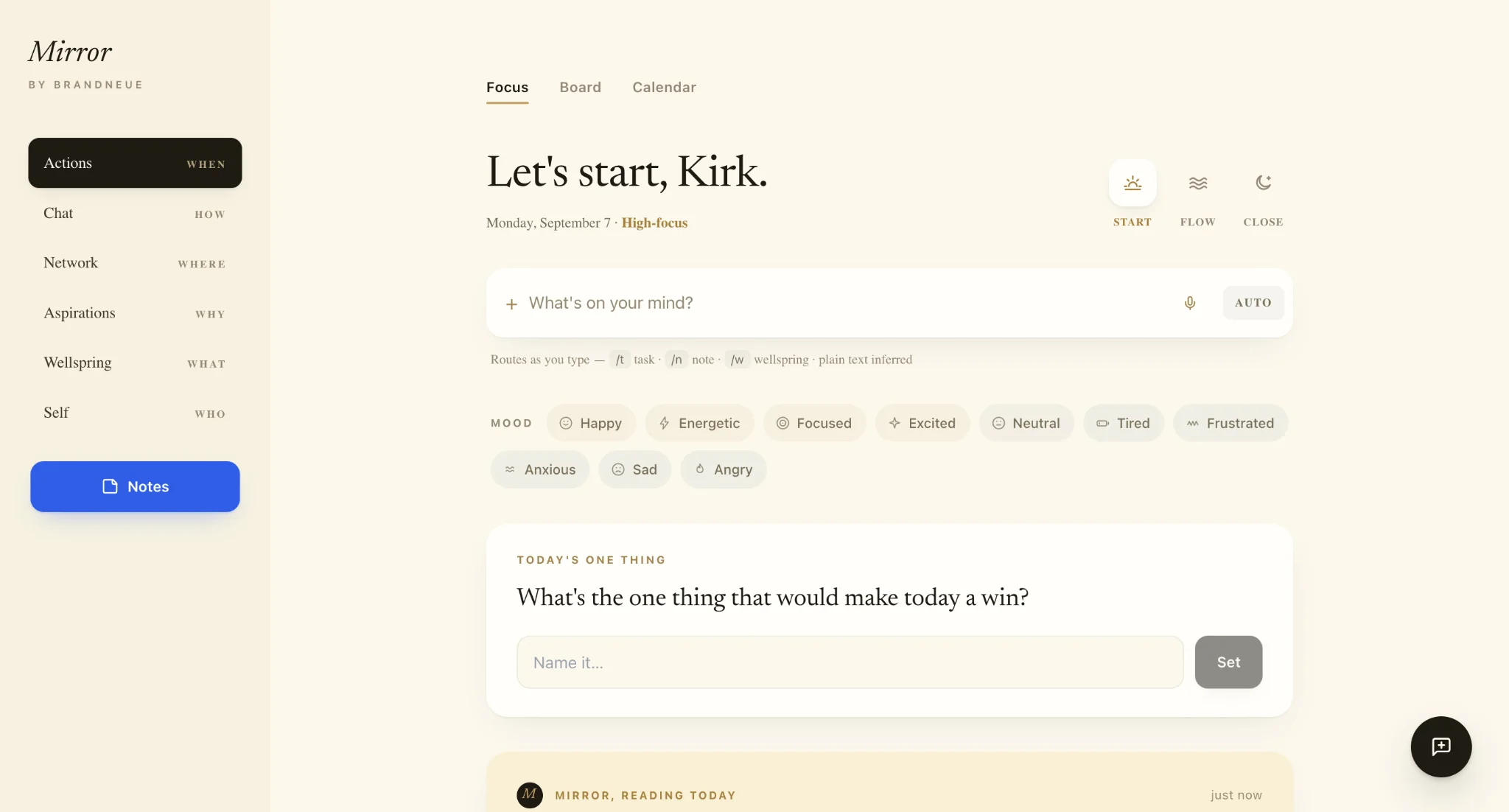
Task: Click the Mirror, Reading Today heading
Action: tap(645, 795)
